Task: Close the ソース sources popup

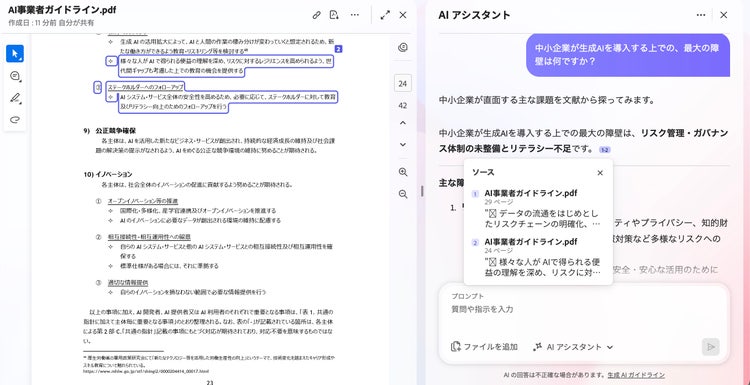Action: tap(600, 173)
